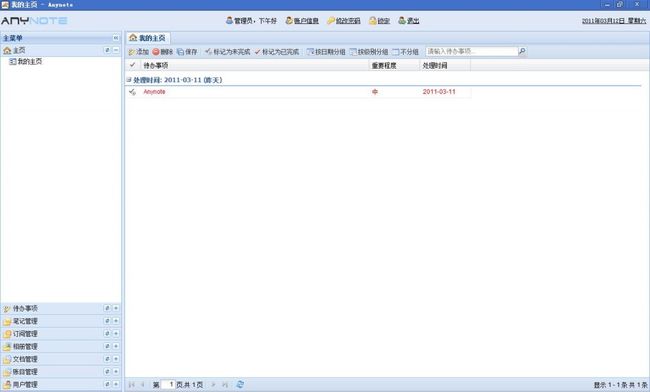Open 修改密码 (change password) link
The image size is (650, 392).
[344, 21]
